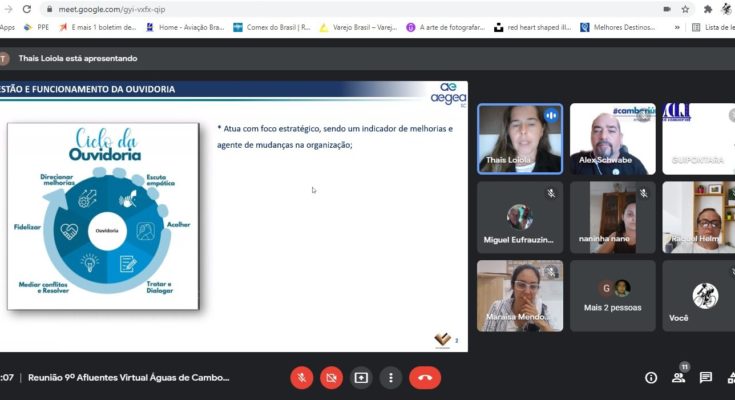Select Thais Loiola's video tile
Screen dimensions: 735x400
pyautogui.click(x=519, y=139)
